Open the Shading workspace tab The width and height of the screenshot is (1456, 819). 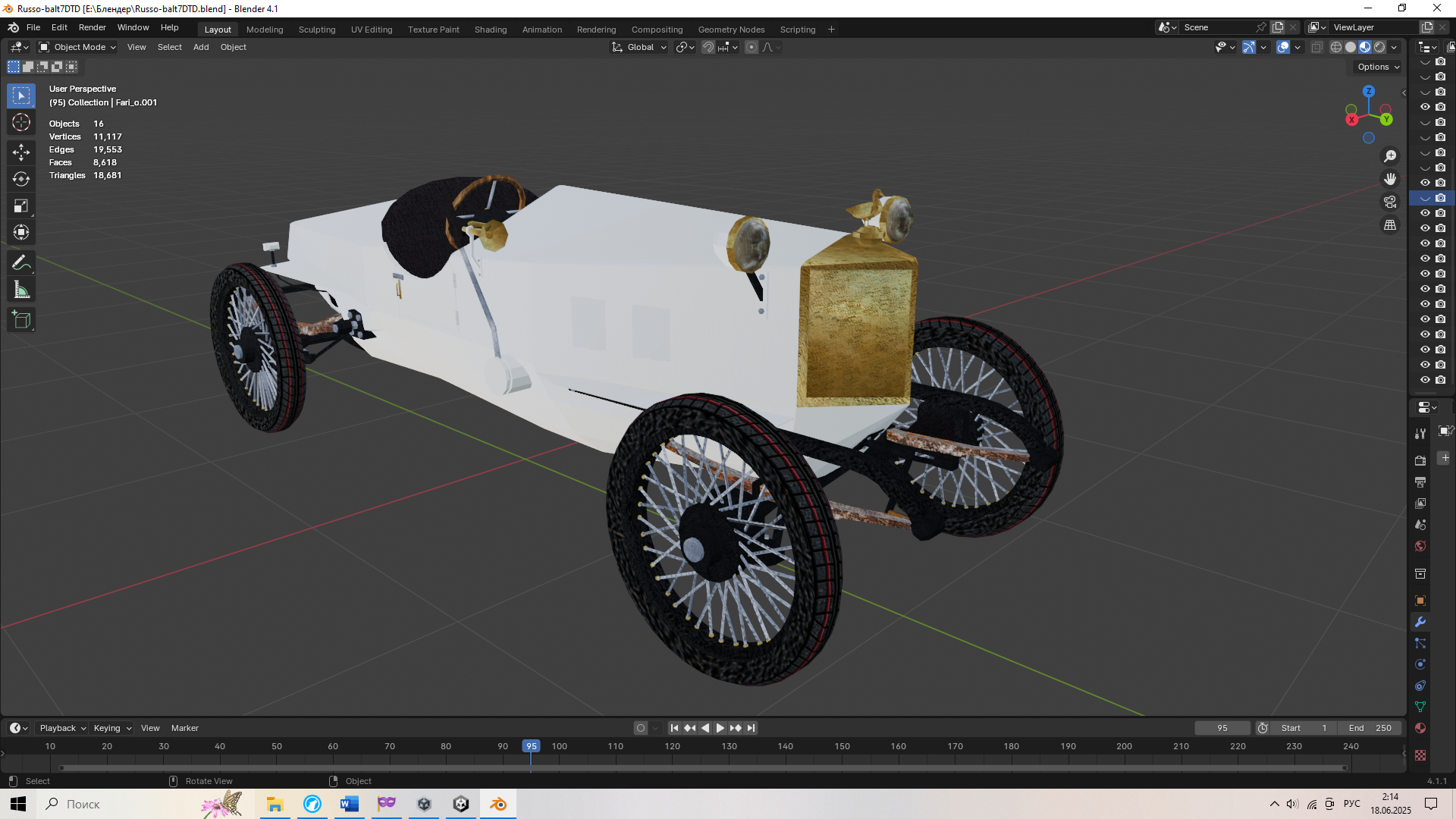490,30
